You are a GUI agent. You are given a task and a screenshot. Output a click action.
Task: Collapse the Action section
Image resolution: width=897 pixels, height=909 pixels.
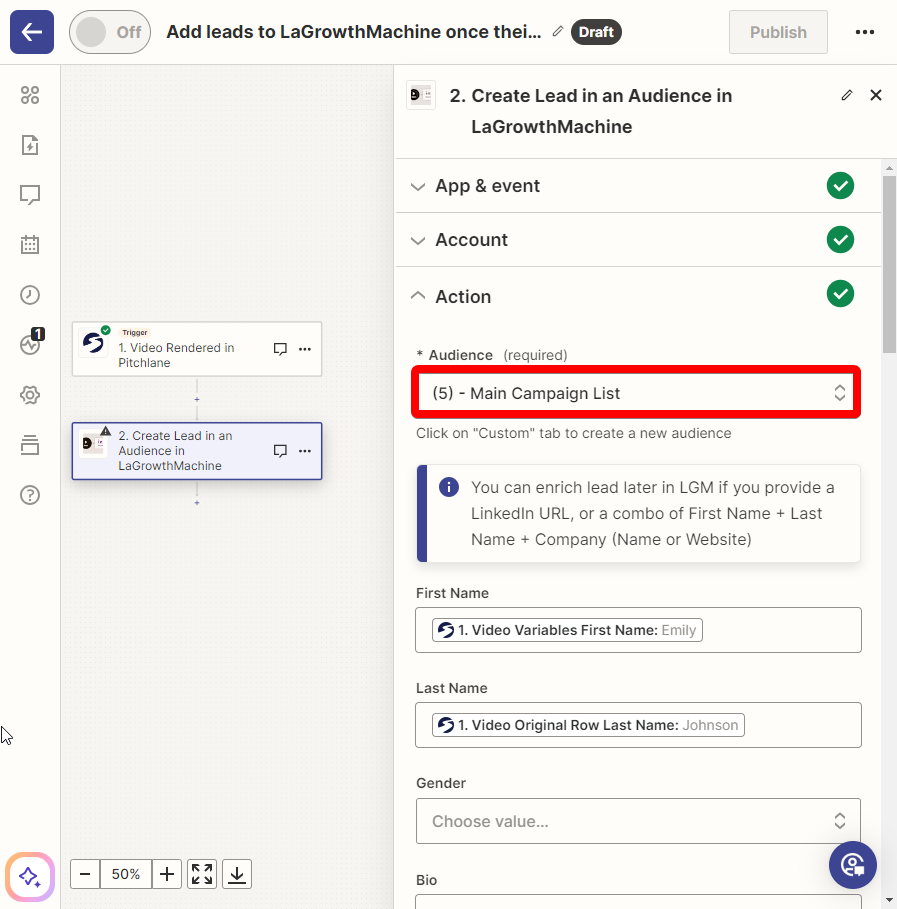(x=638, y=296)
